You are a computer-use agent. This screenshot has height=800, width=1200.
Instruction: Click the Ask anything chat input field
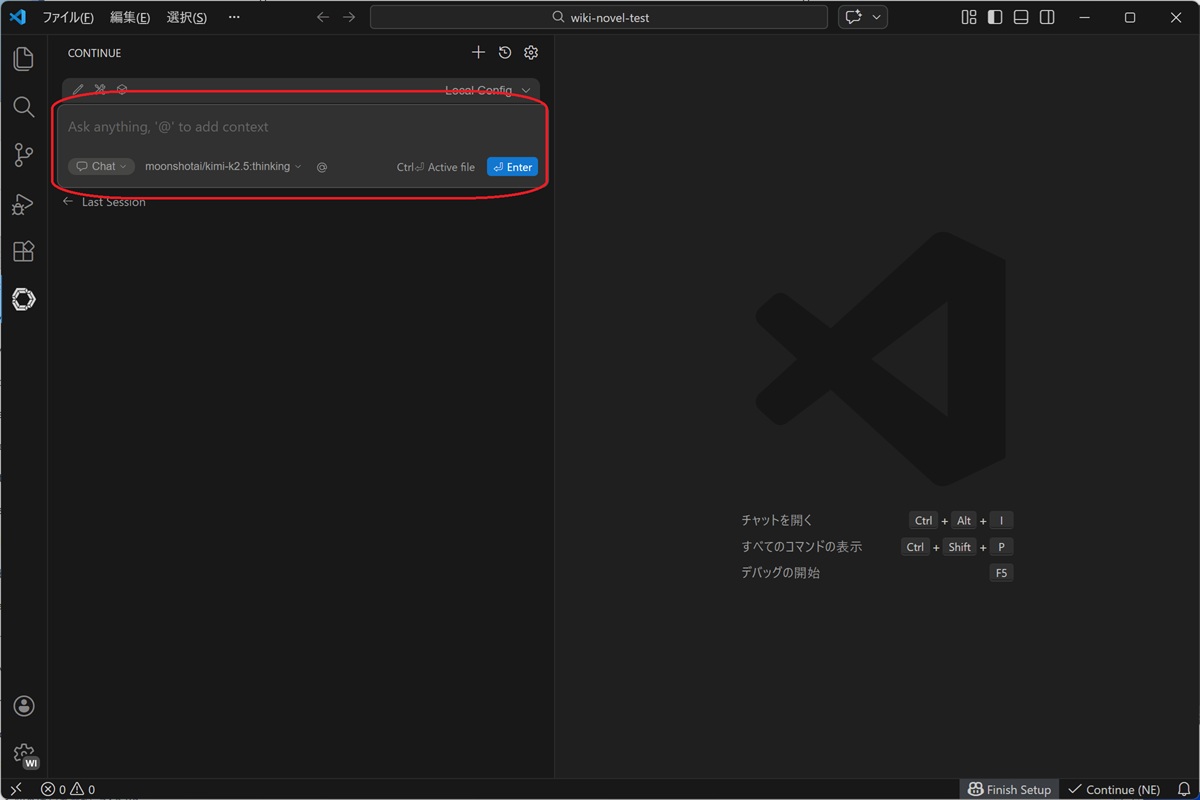[300, 127]
